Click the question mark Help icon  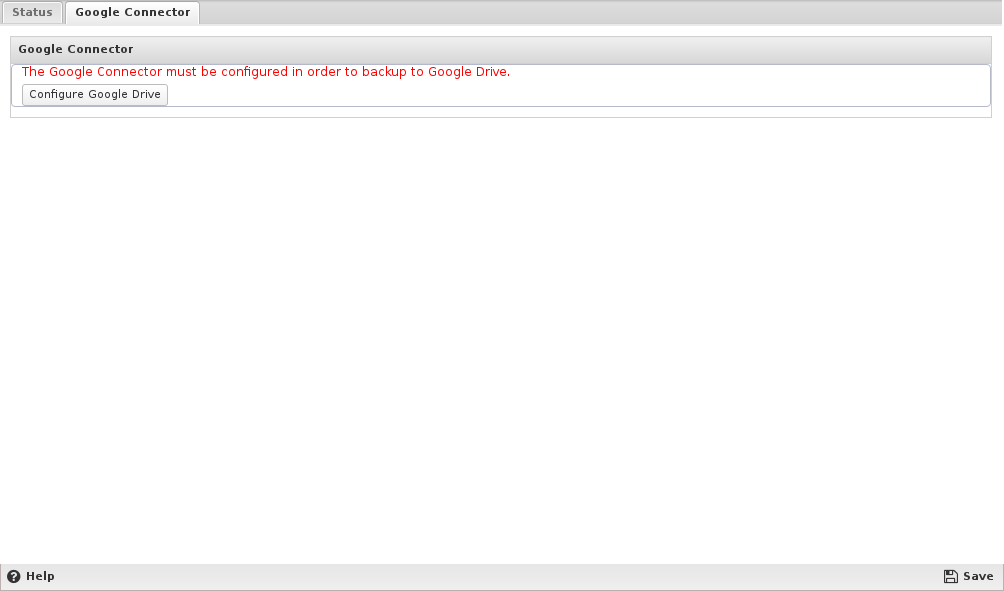(x=13, y=576)
